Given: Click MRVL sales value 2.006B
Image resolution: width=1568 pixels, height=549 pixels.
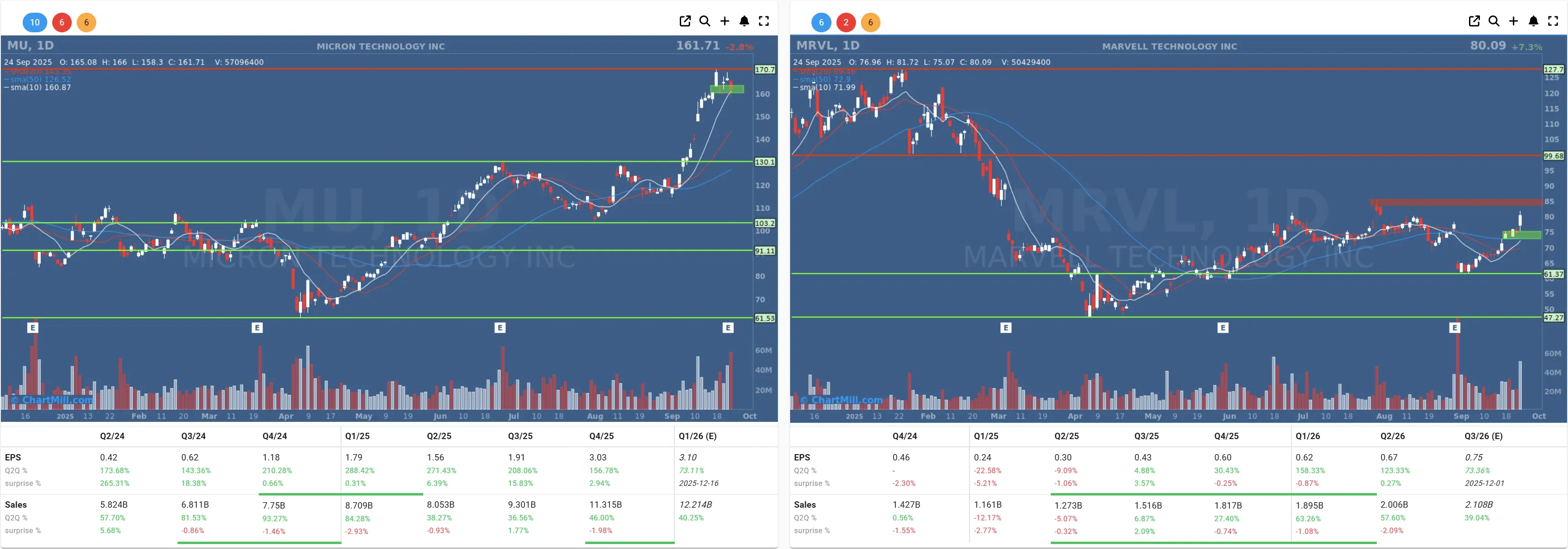Looking at the screenshot, I should click(1394, 505).
